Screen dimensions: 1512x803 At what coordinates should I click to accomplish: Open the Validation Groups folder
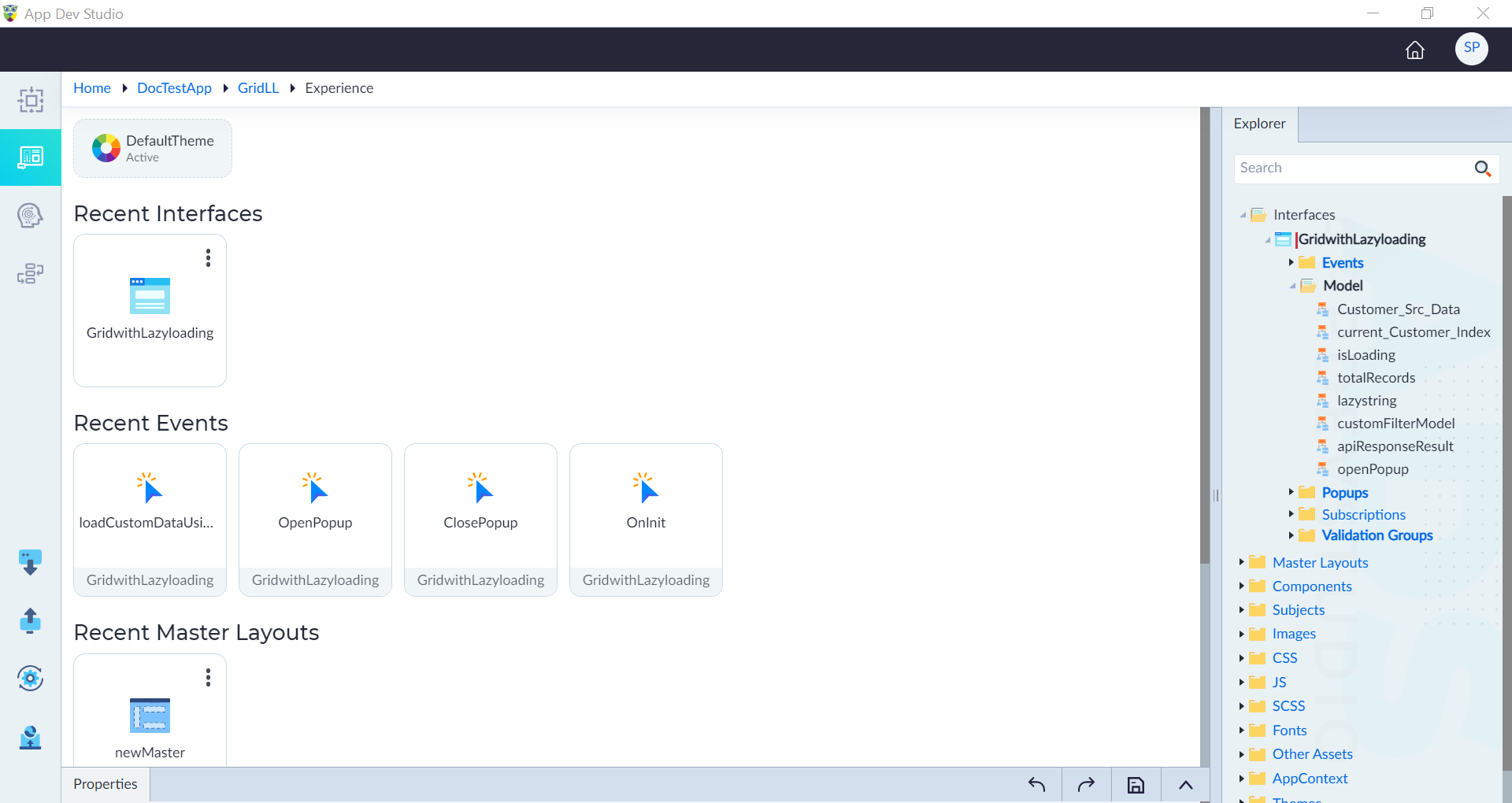tap(1377, 535)
